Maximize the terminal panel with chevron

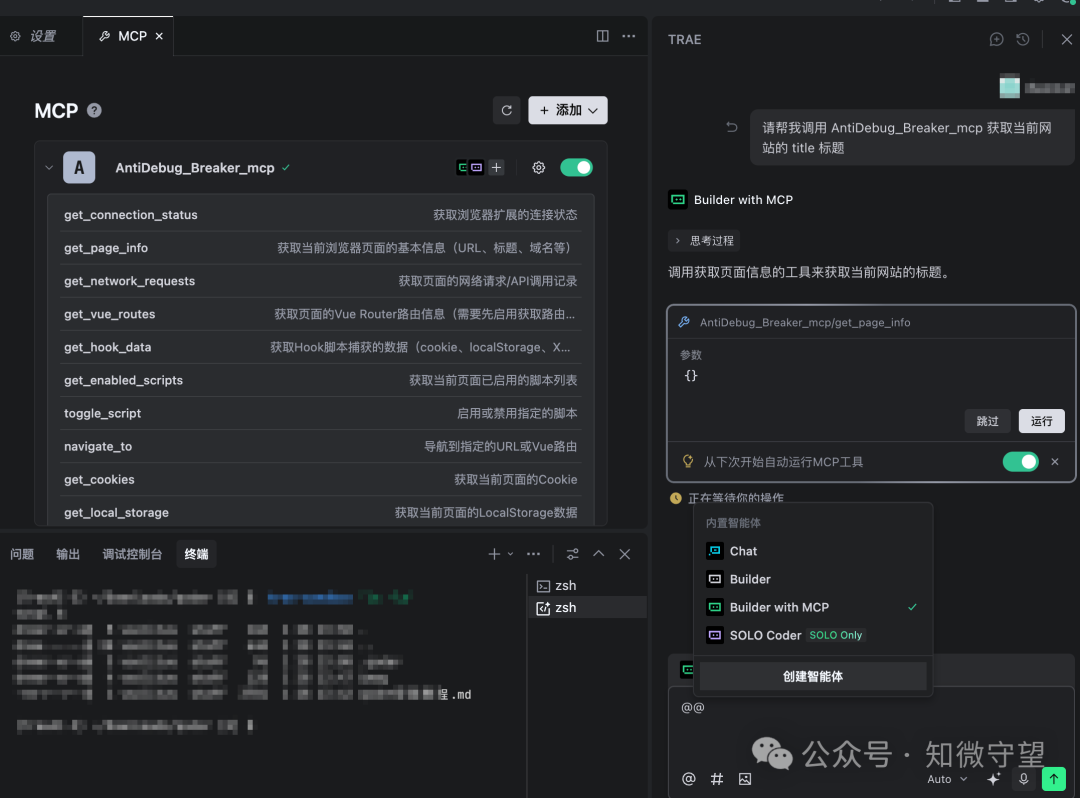pyautogui.click(x=599, y=554)
